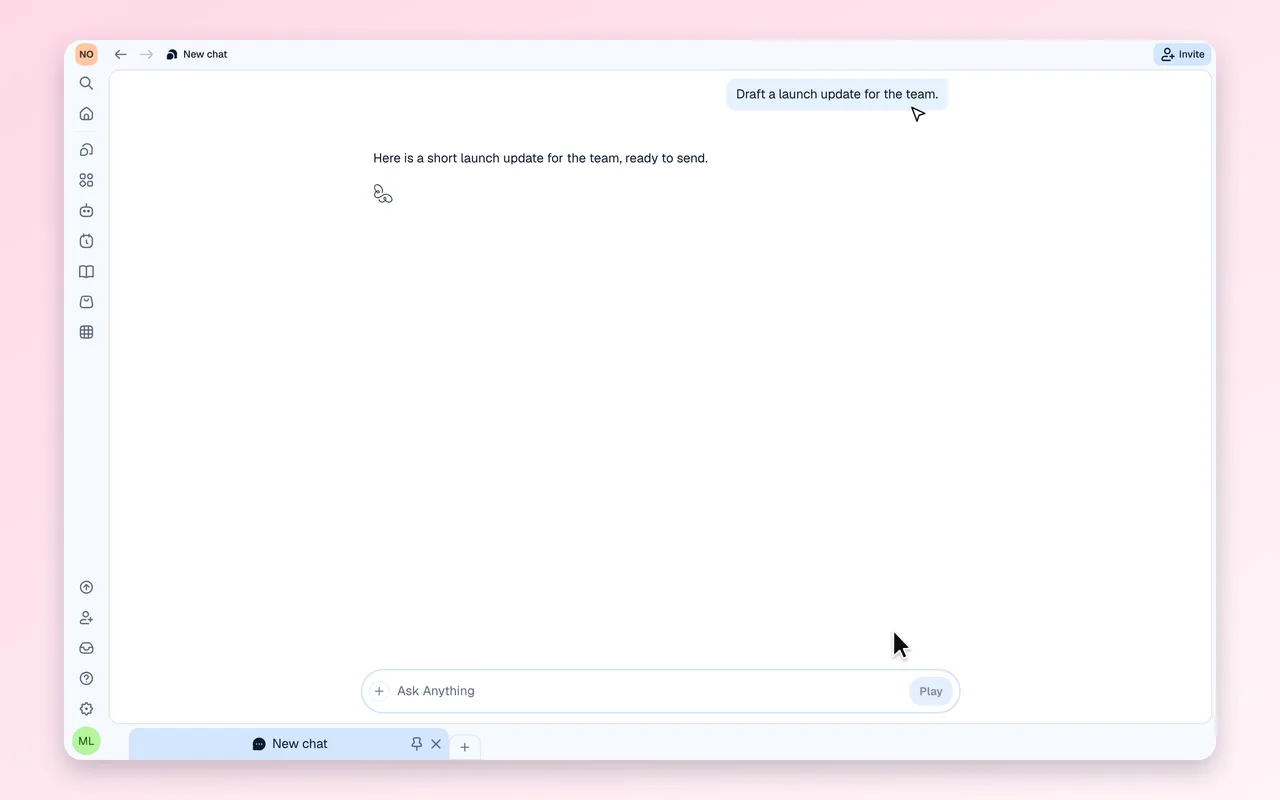Viewport: 1280px width, 800px height.
Task: Open the robot agents icon
Action: click(86, 211)
